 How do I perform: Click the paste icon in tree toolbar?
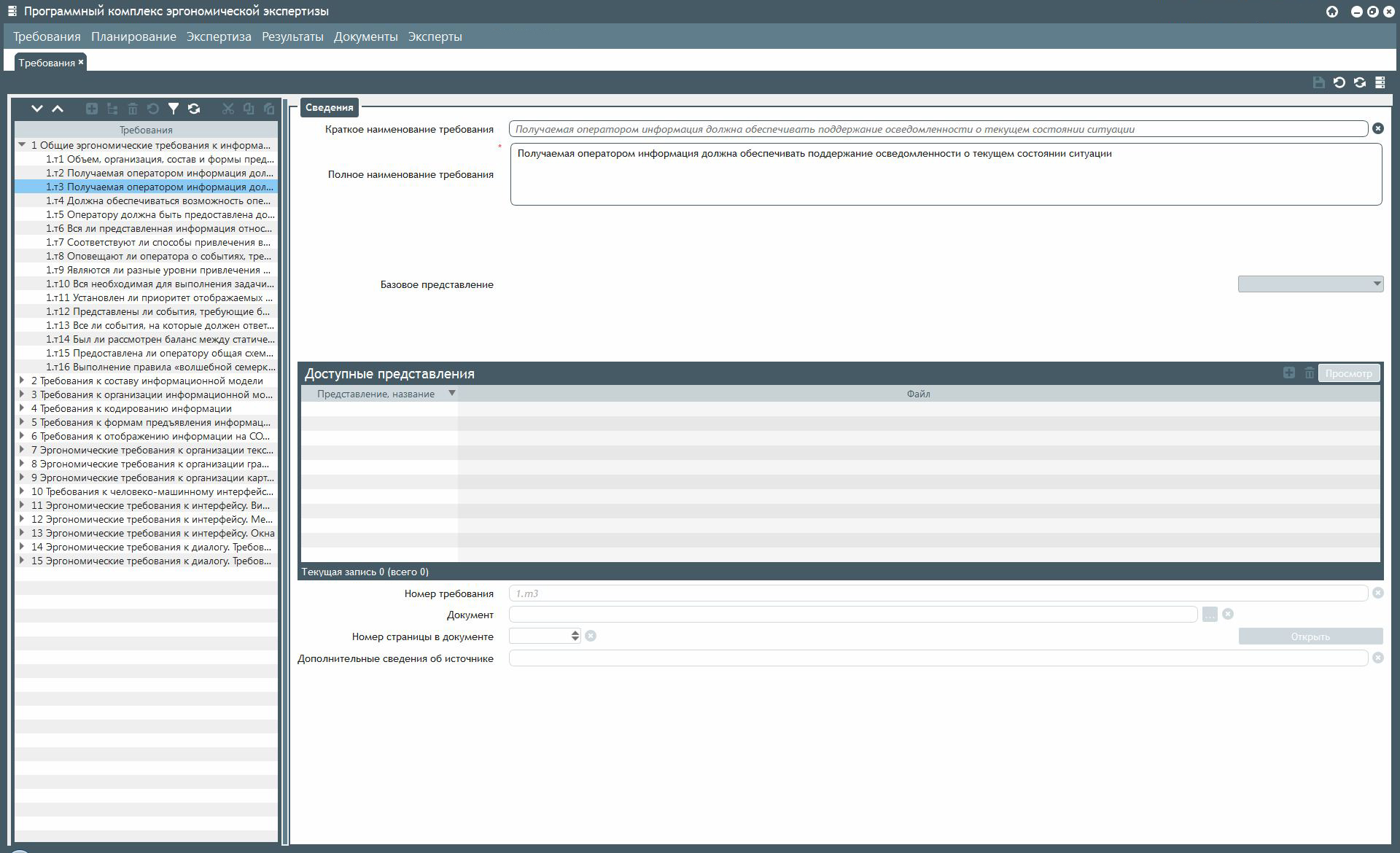coord(269,109)
